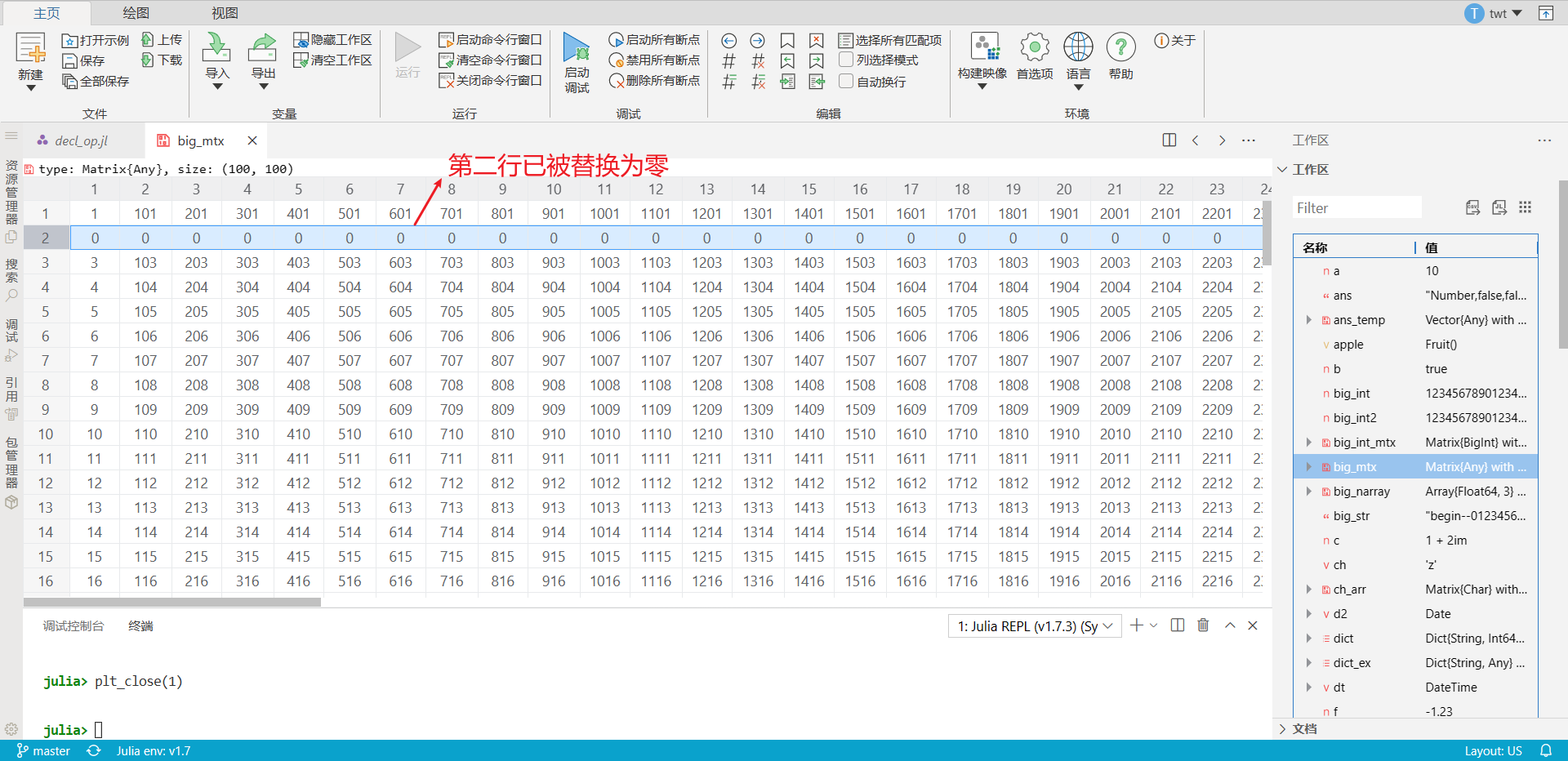This screenshot has width=1568, height=761.
Task: Switch to the 终端 panel tab
Action: [140, 625]
